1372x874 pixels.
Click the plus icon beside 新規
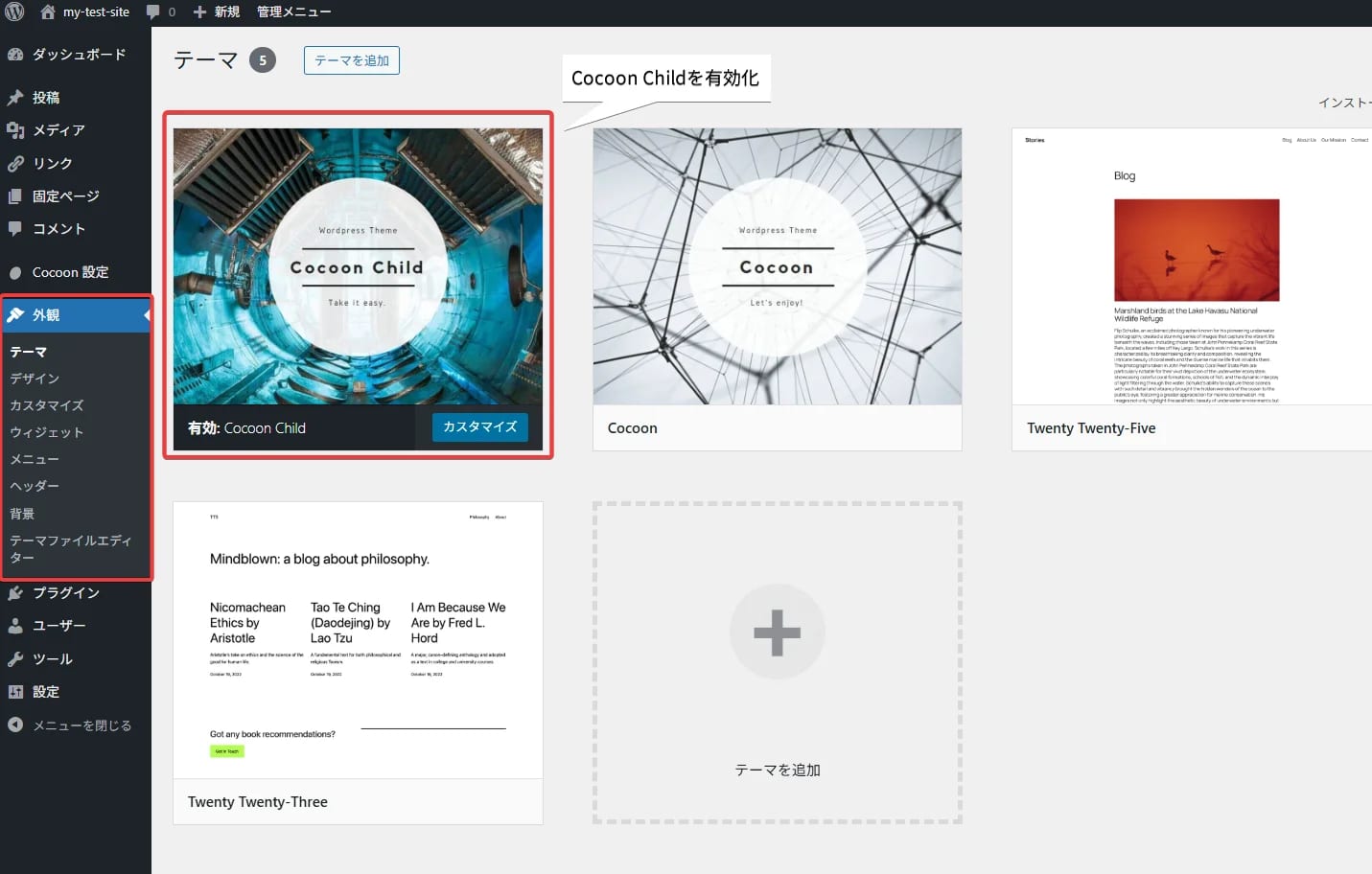point(199,11)
